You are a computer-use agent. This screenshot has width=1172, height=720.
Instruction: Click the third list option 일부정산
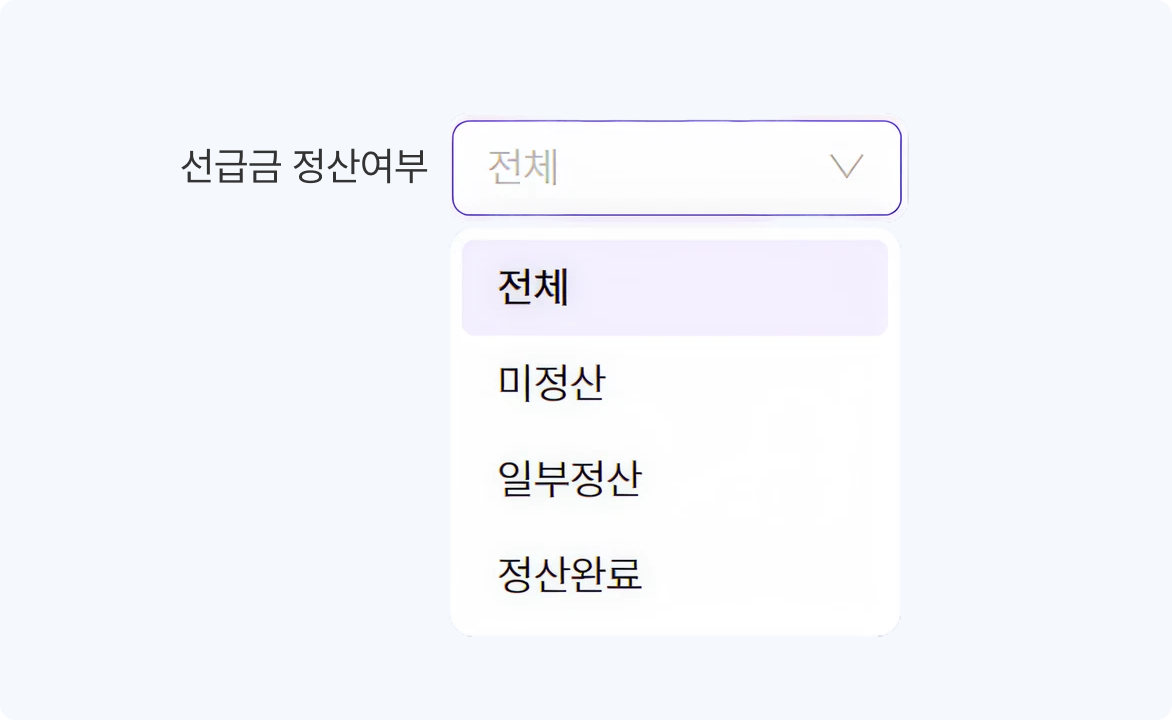click(570, 478)
